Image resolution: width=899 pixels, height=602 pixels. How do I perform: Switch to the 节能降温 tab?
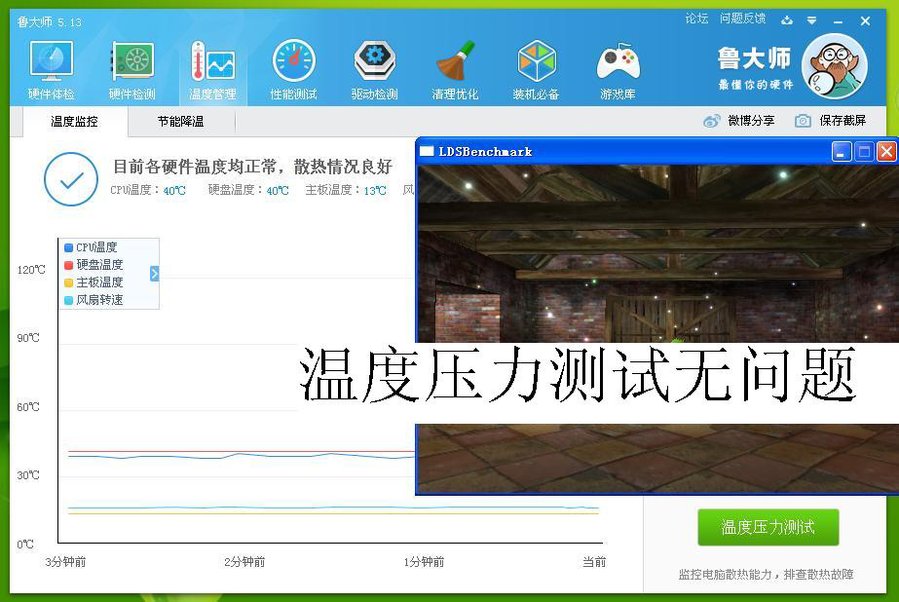click(x=180, y=123)
